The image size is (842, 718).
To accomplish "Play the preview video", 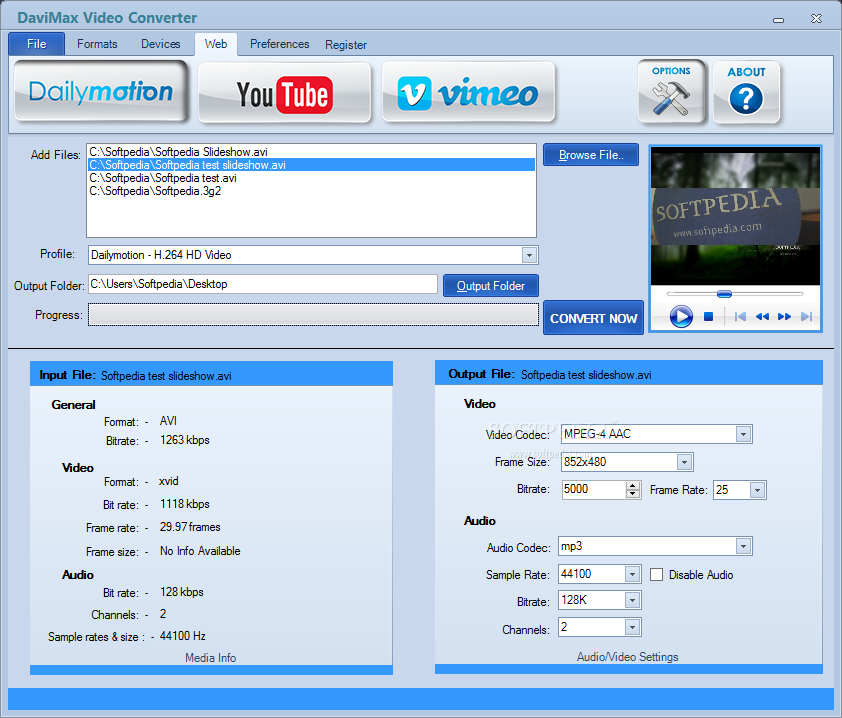I will [681, 316].
